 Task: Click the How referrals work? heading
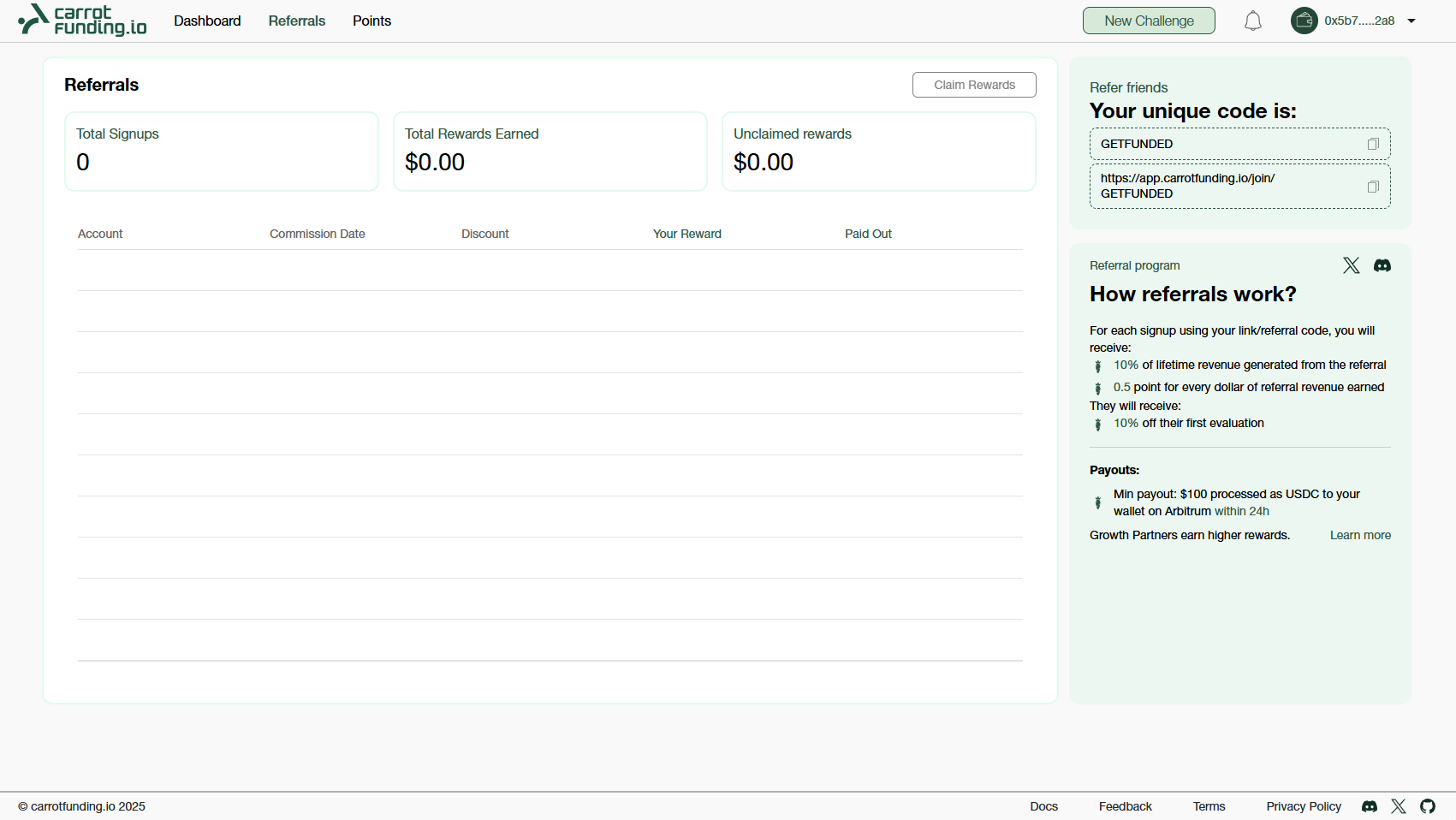pos(1192,294)
